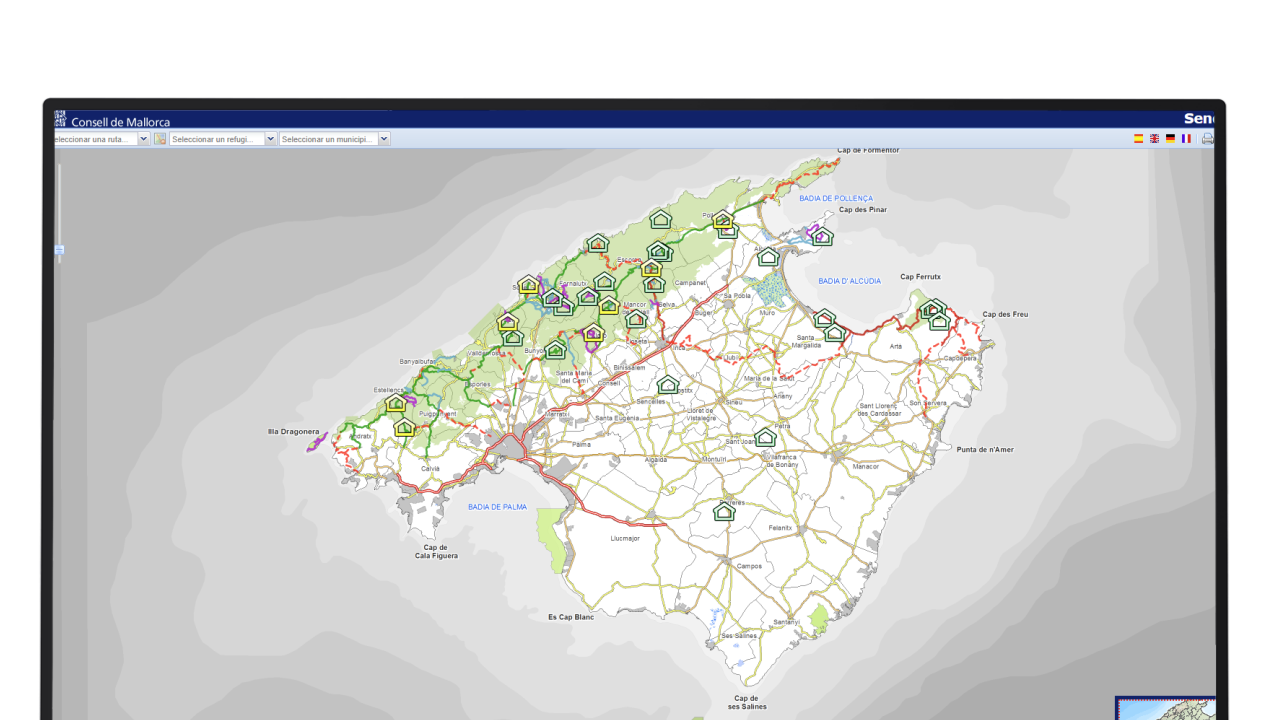Click the 'Cap de Cala Figuera' label
This screenshot has width=1280, height=720.
436,552
